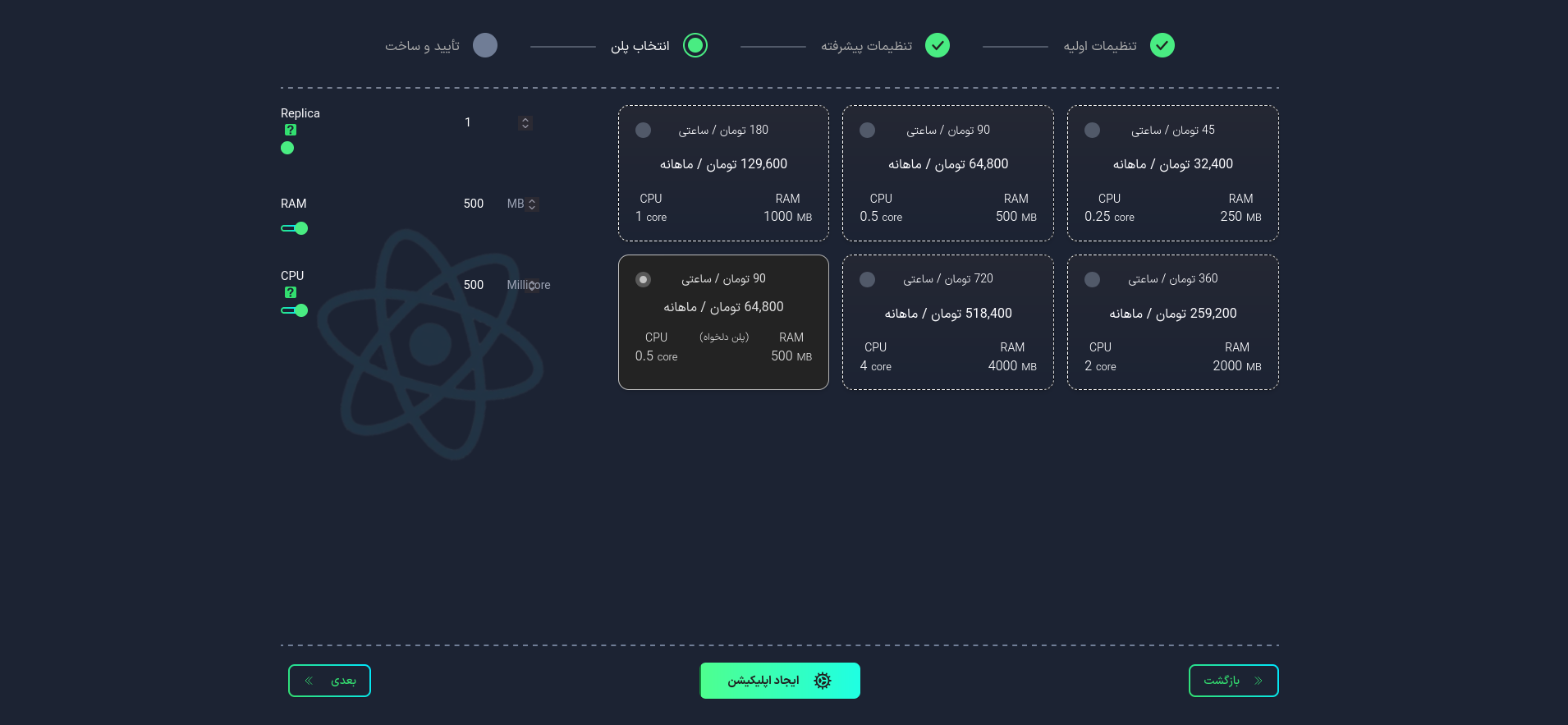Click the gear icon in the create application button
Screen dimensions: 1568x725
click(x=823, y=681)
